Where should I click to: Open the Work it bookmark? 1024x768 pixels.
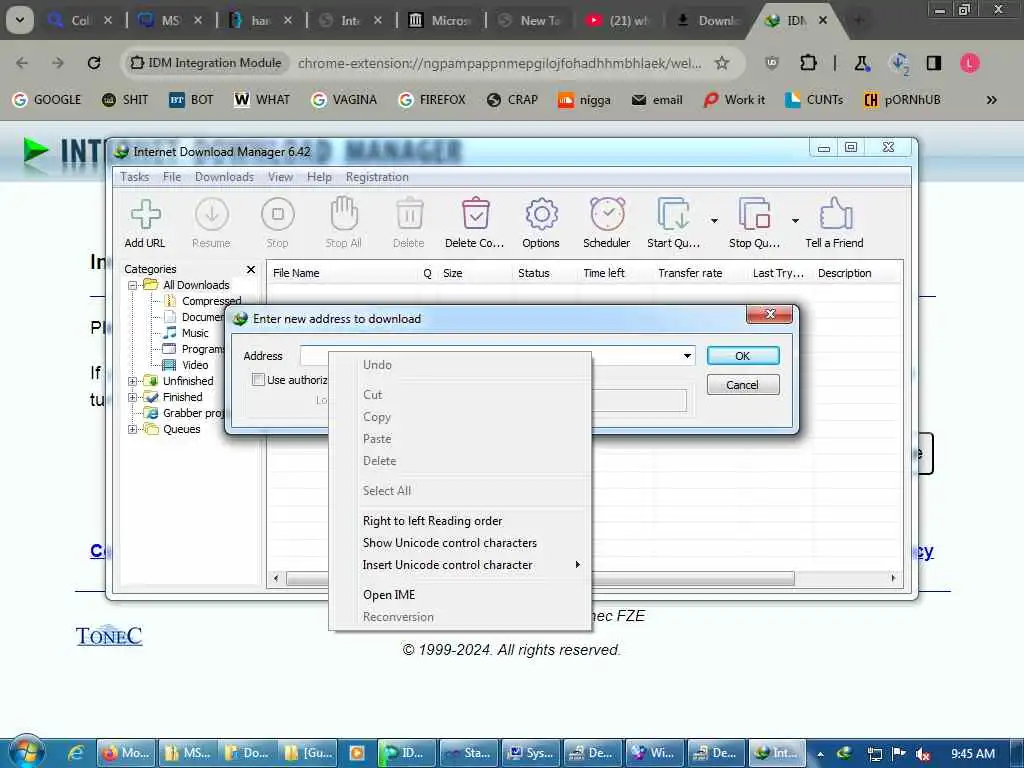coord(733,100)
